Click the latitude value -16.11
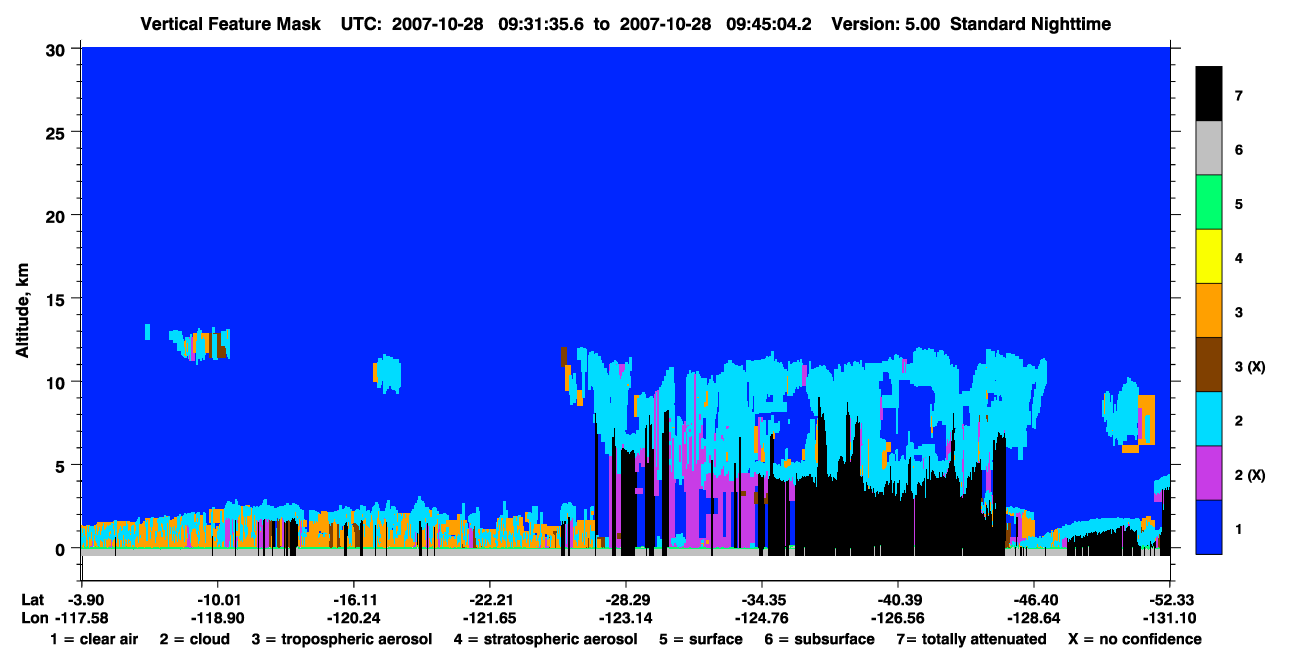Image resolution: width=1300 pixels, height=667 pixels. (x=353, y=599)
